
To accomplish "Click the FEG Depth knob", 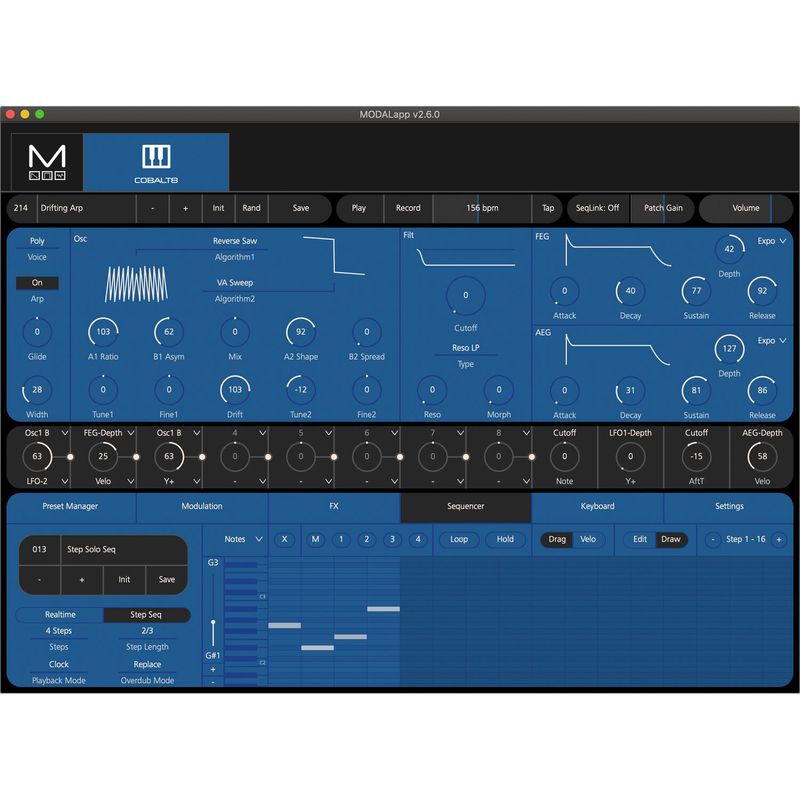I will point(729,249).
